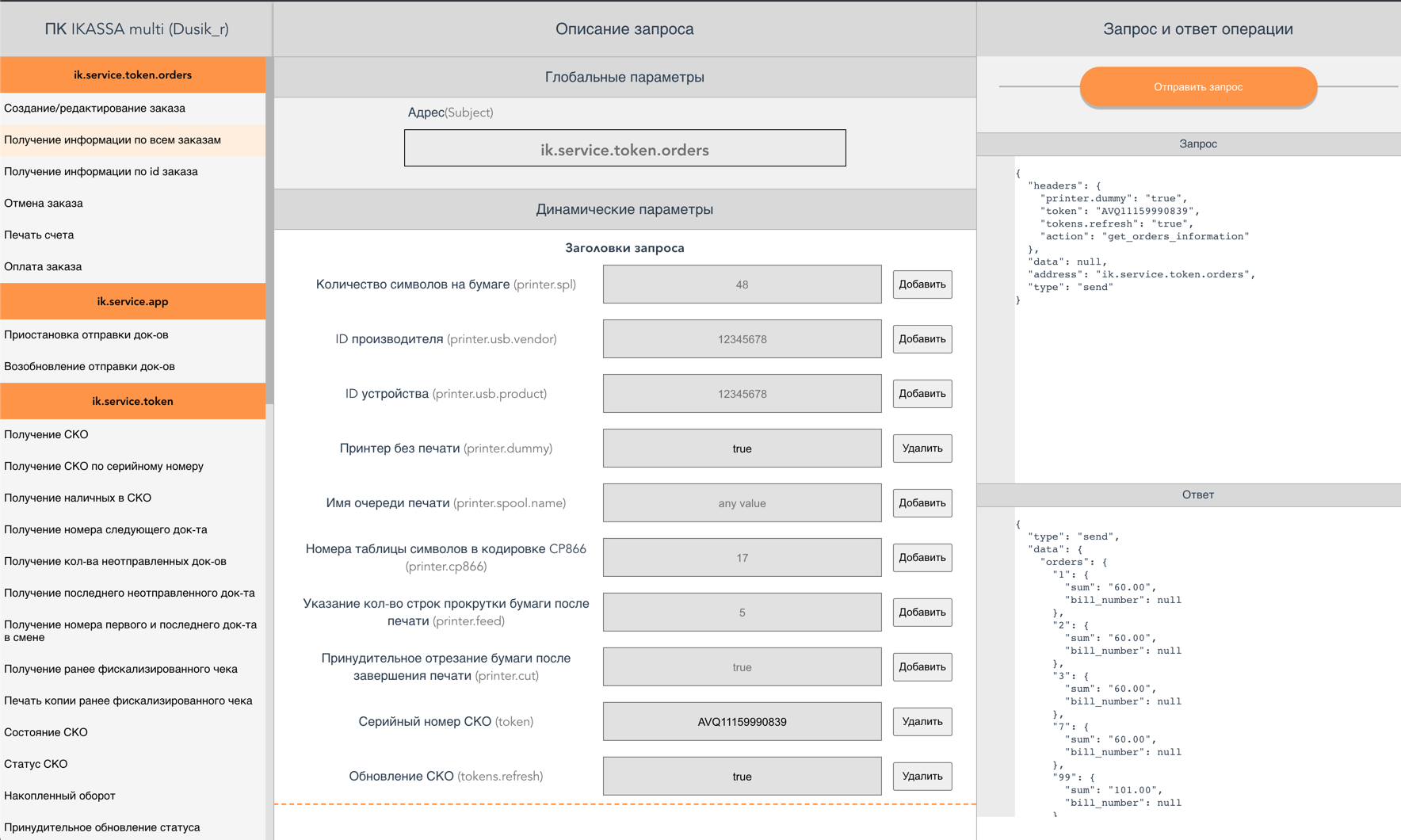Edit the ik.service.token.orders address field

[624, 149]
